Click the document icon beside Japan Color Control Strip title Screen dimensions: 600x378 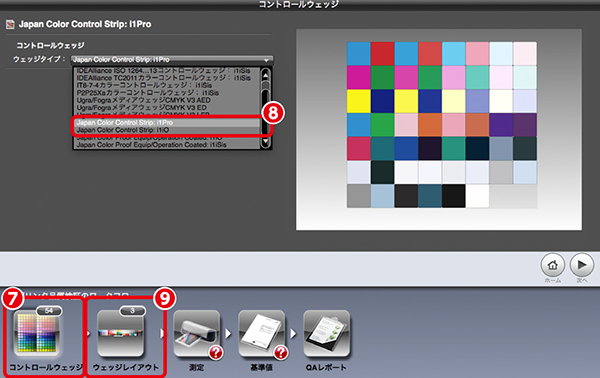(x=10, y=24)
